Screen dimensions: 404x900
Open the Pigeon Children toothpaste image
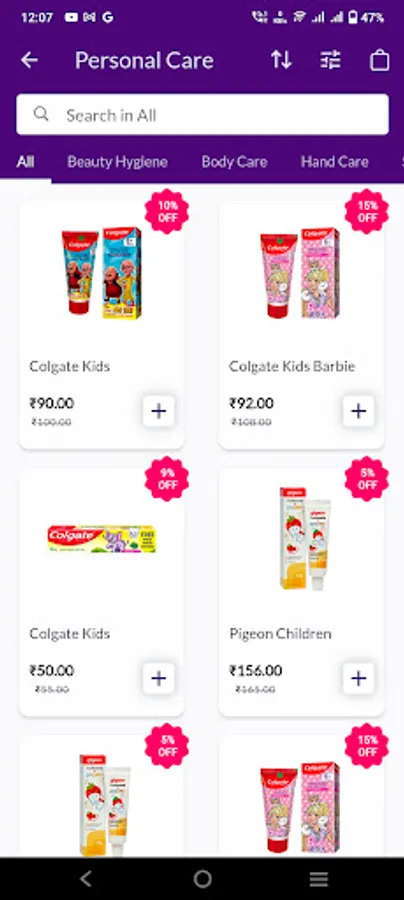[305, 538]
